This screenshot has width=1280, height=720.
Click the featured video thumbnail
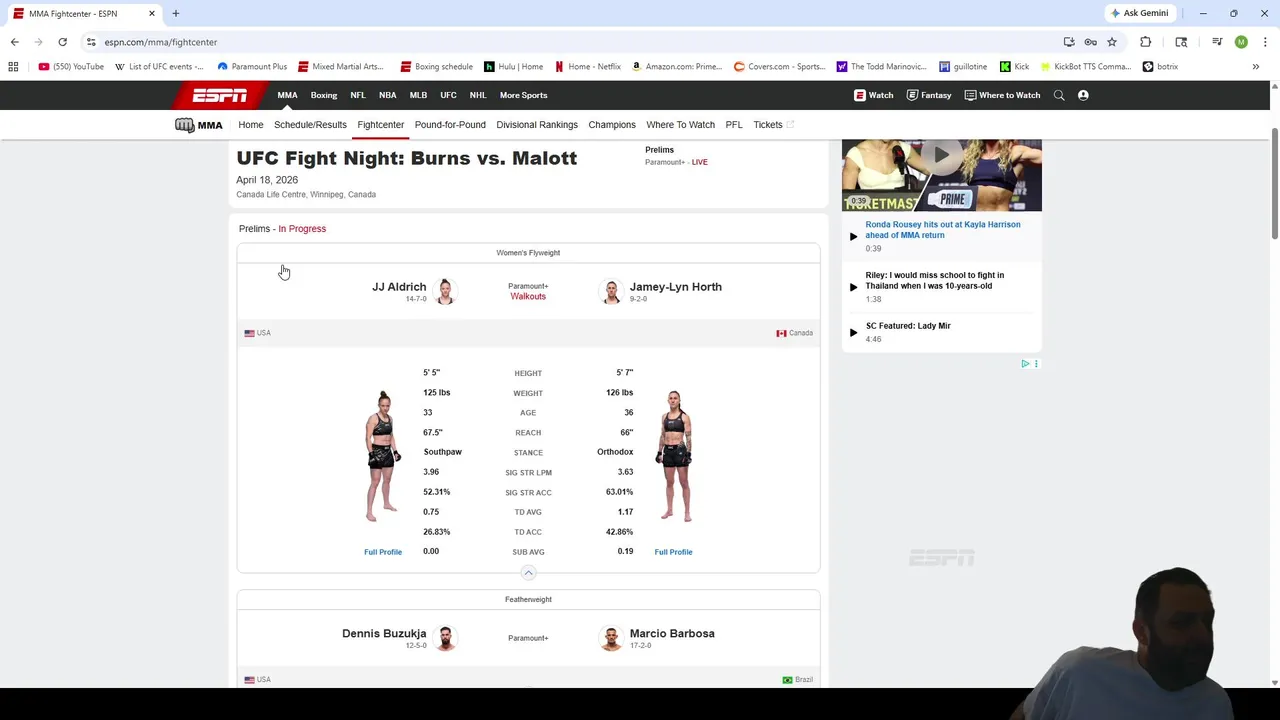(942, 175)
